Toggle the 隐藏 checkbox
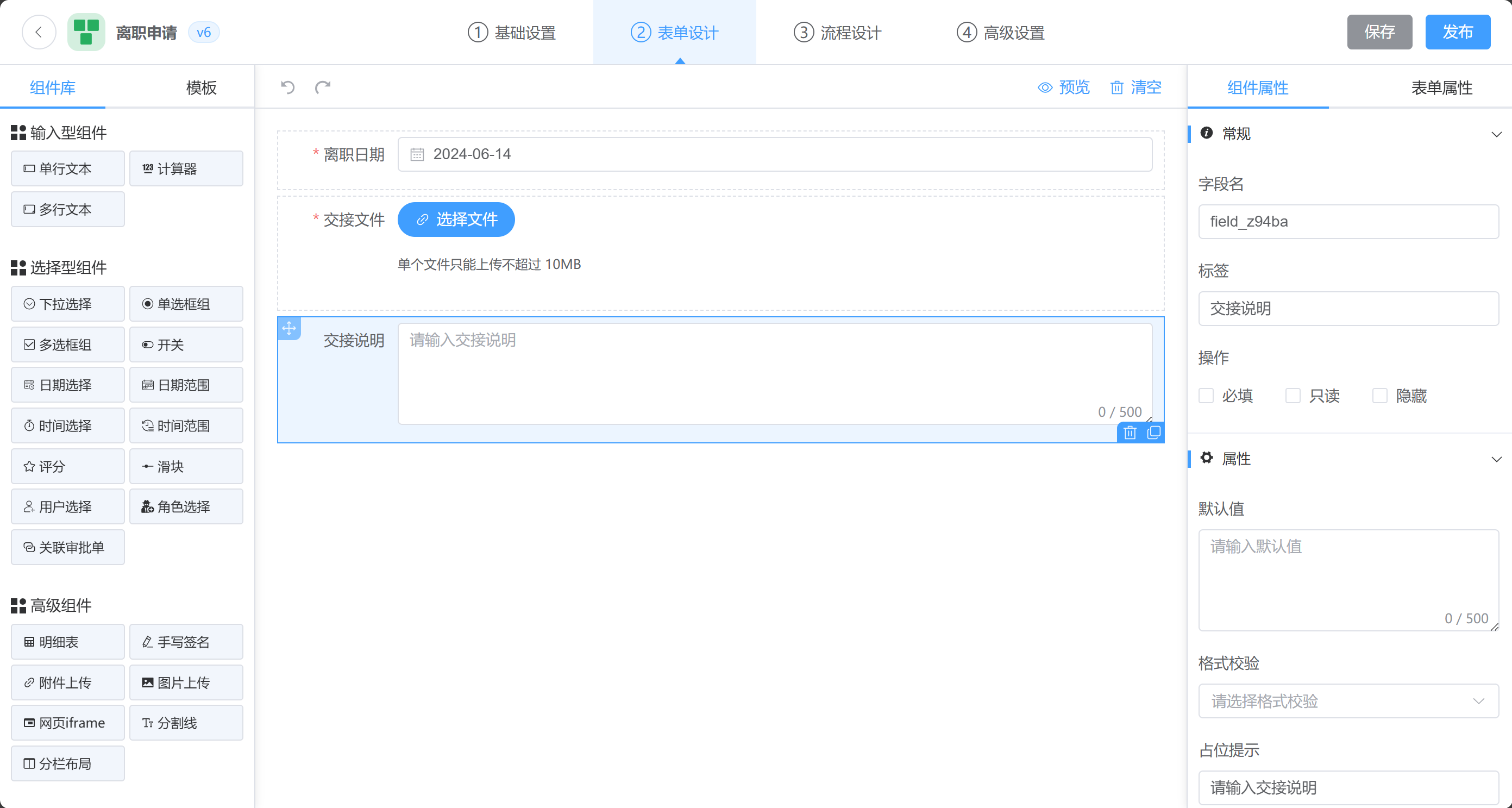 point(1379,396)
